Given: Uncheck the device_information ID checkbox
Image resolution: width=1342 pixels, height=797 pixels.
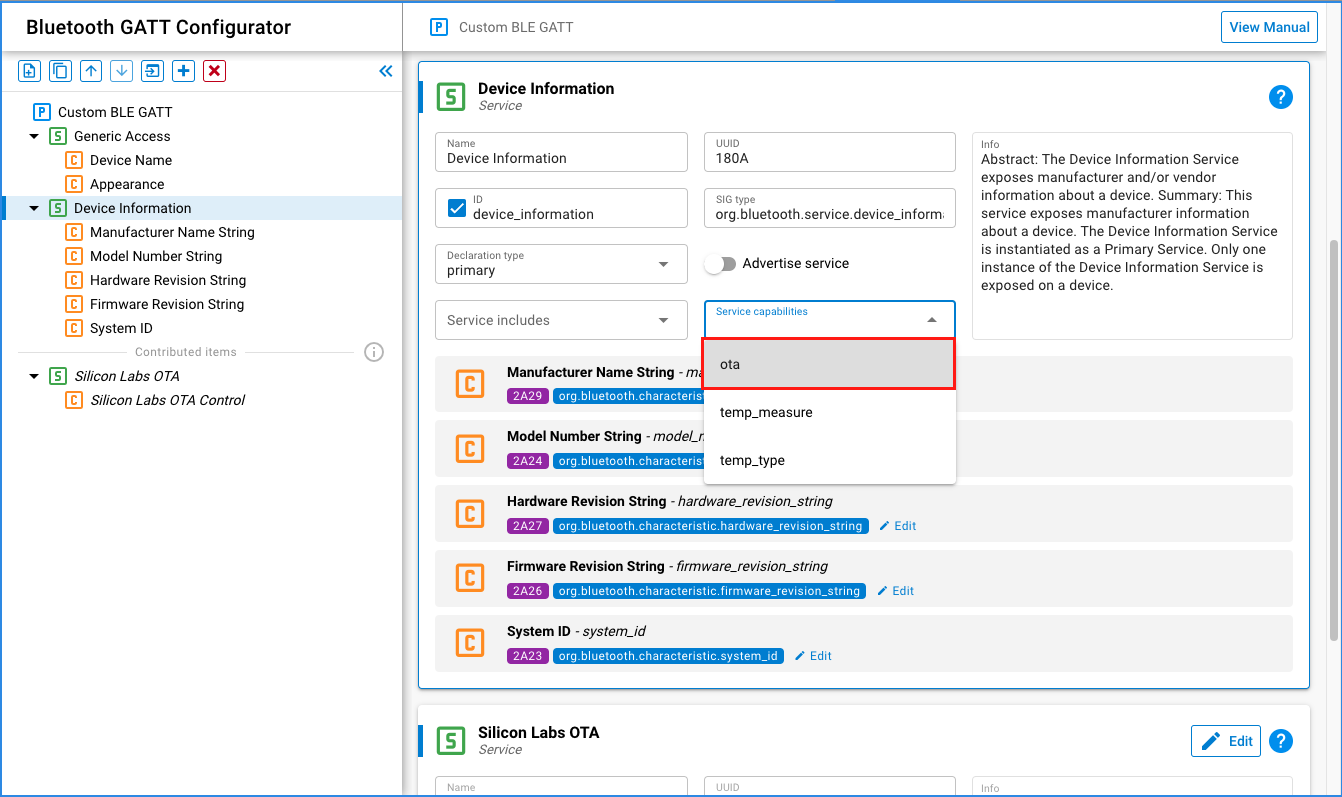Looking at the screenshot, I should pos(457,208).
